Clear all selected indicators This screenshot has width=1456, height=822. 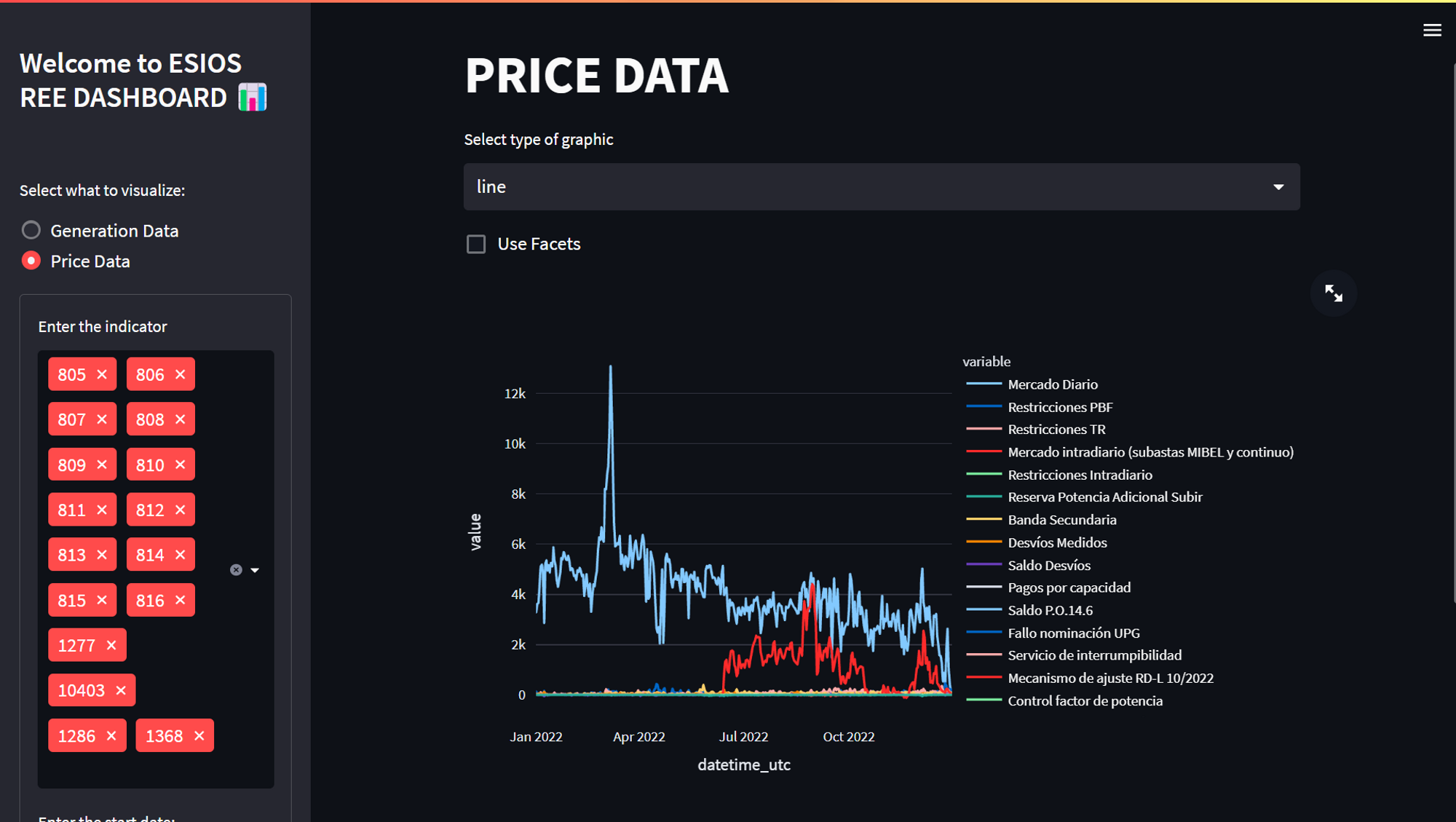236,570
